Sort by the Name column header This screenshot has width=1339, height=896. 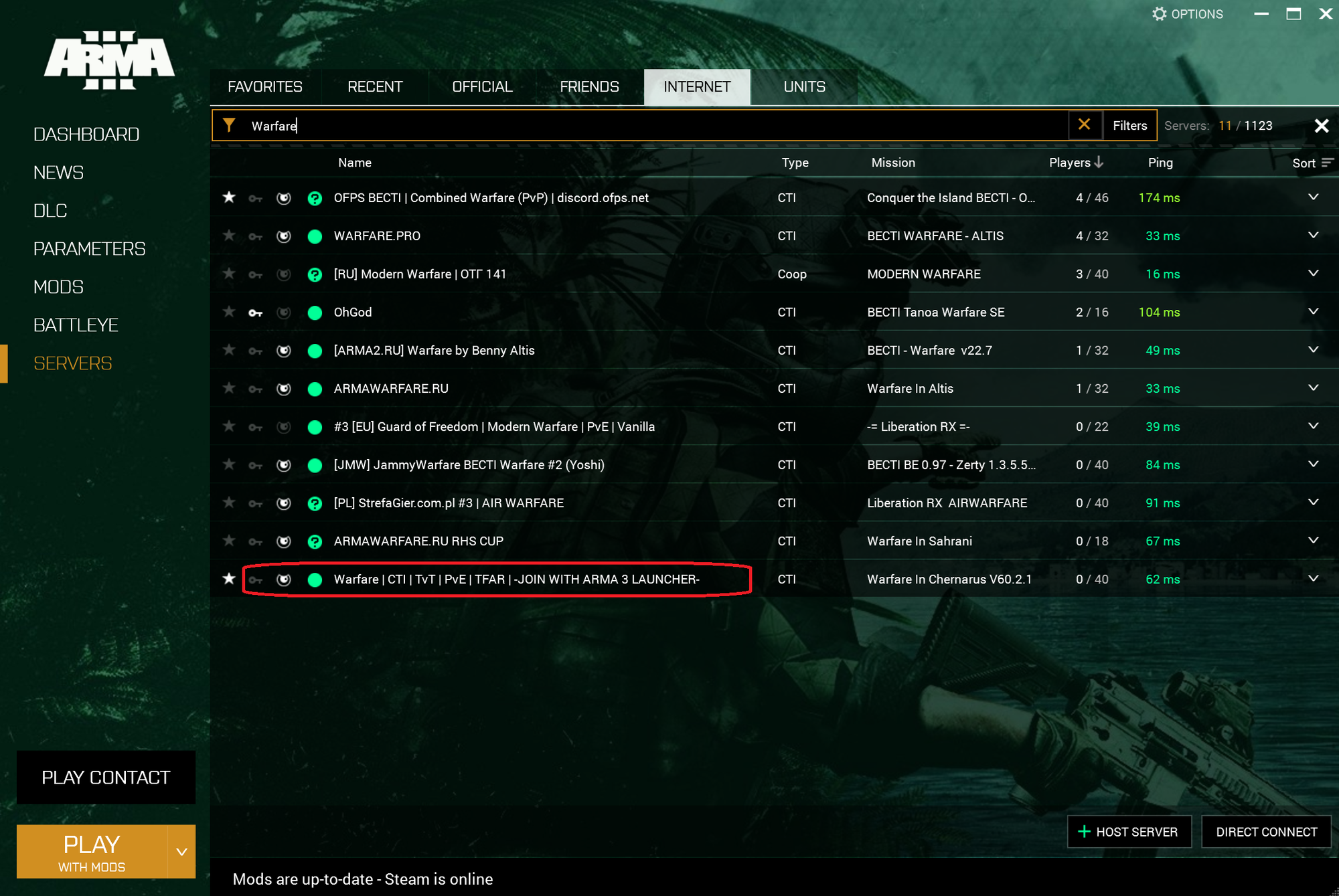[355, 163]
